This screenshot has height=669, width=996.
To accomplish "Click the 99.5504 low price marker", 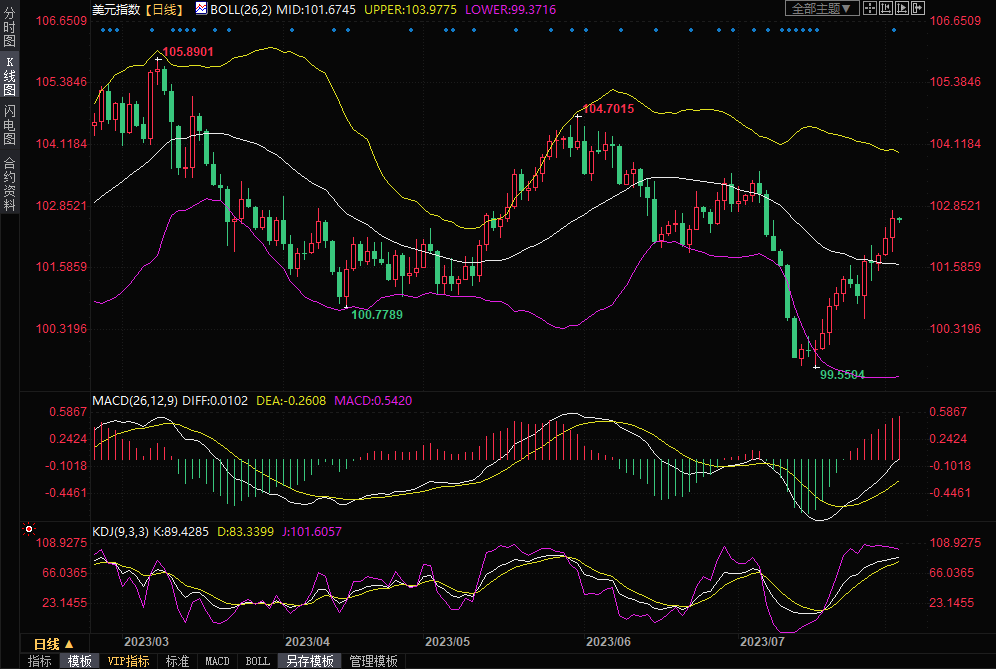I will pyautogui.click(x=842, y=375).
